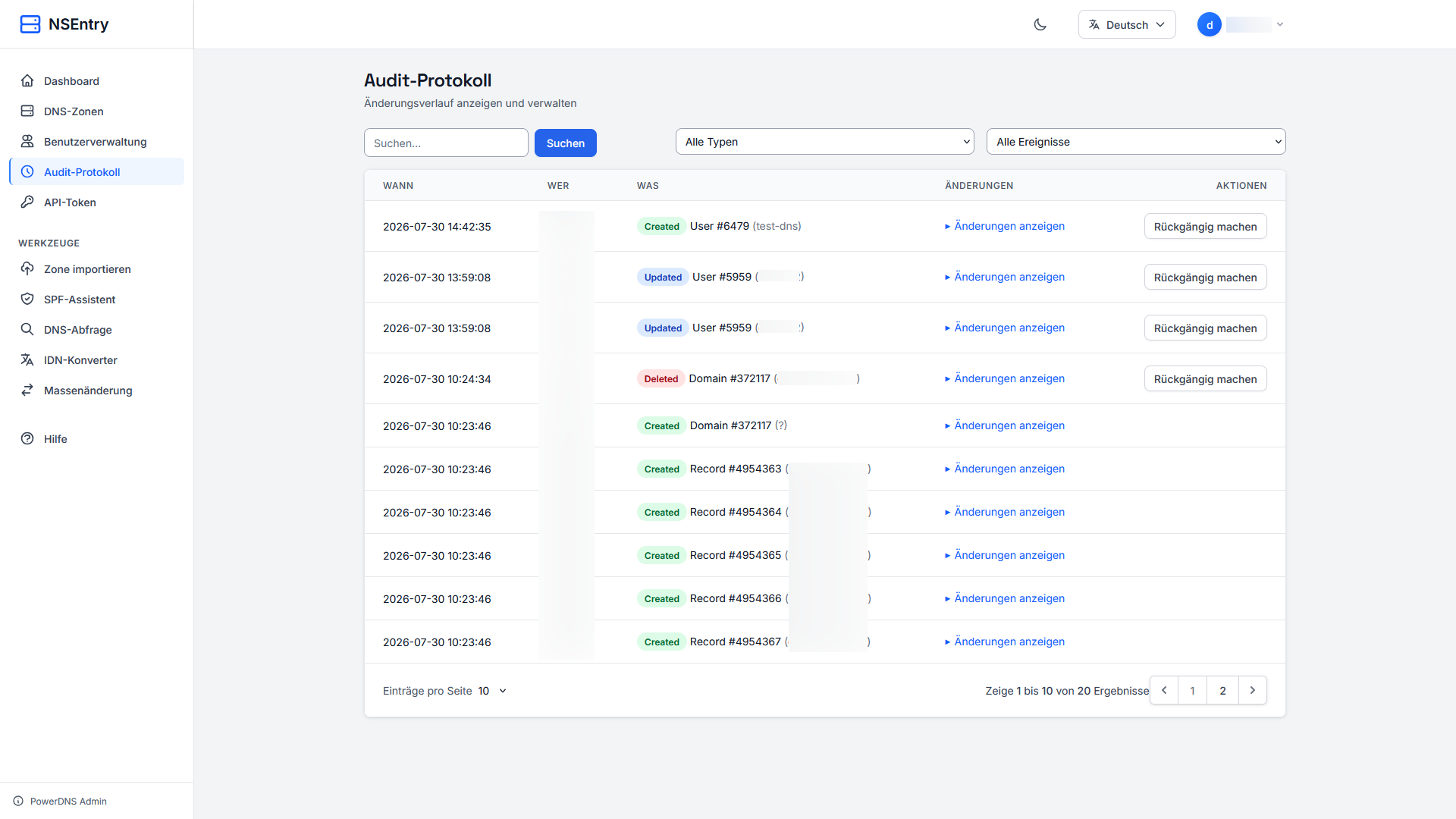Open Dashboard from the sidebar
1456x819 pixels.
96,81
